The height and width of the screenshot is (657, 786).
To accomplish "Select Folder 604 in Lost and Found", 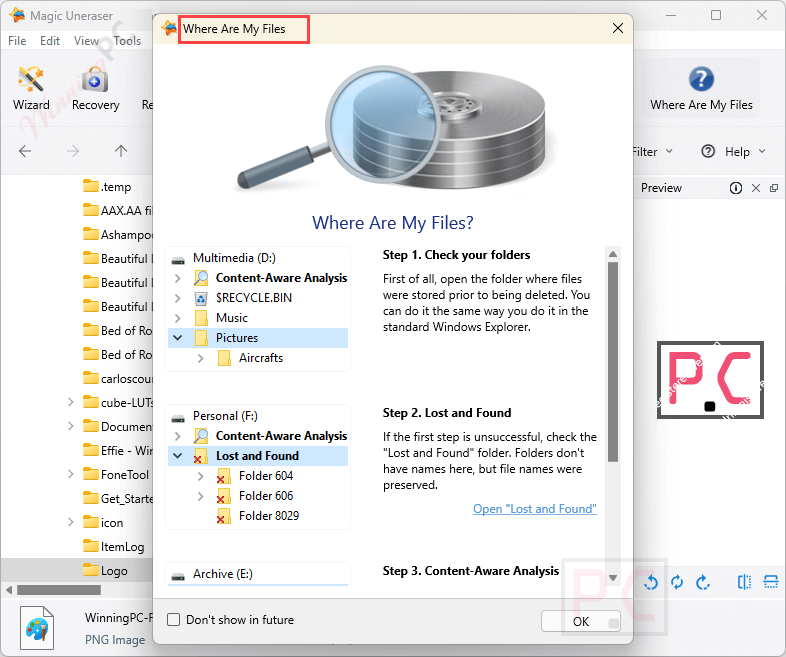I will [x=266, y=476].
